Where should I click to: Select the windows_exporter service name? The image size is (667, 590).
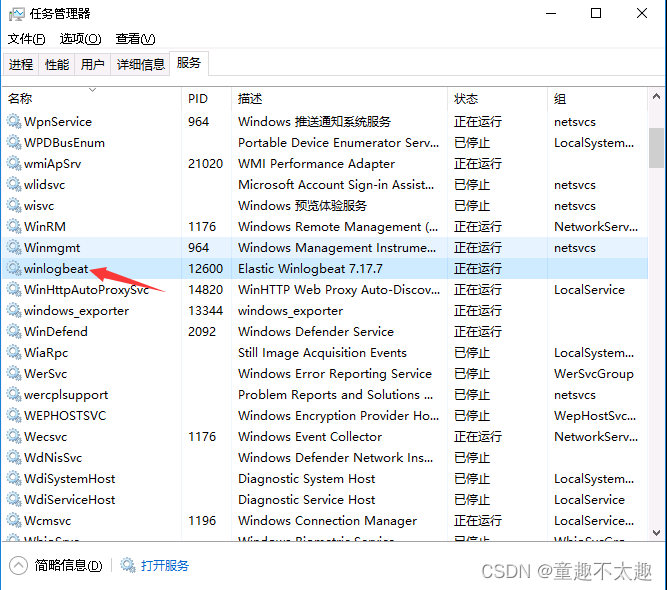[x=77, y=311]
